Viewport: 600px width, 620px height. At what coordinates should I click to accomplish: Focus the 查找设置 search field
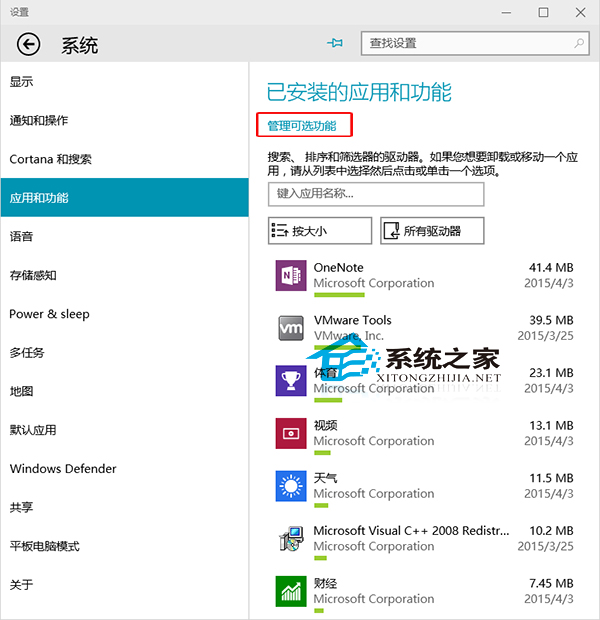475,43
